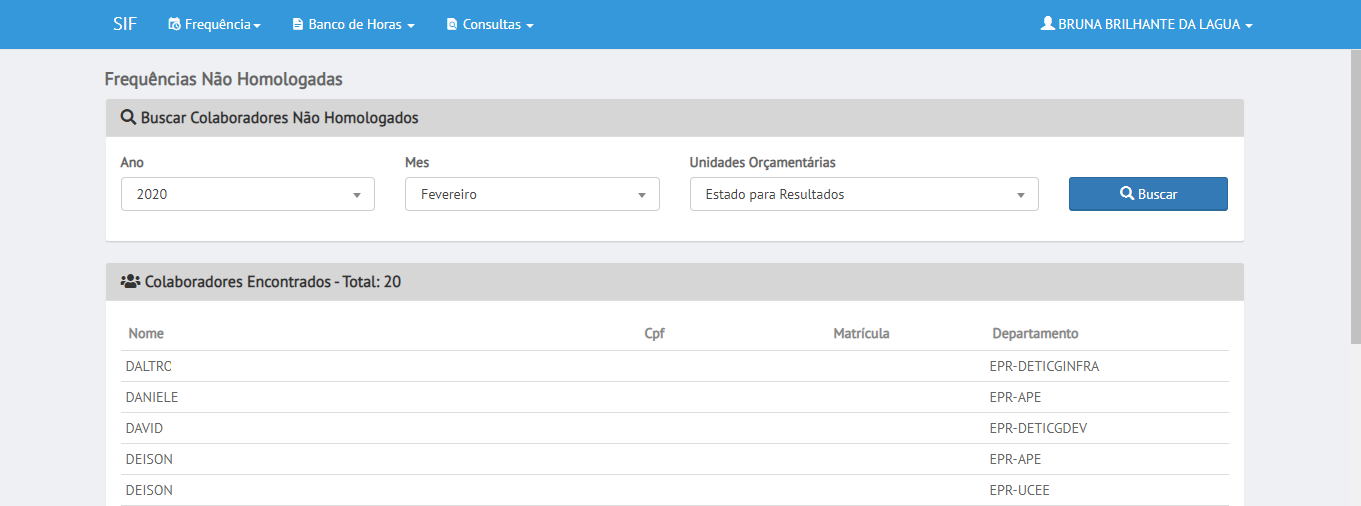Screen dimensions: 1361x506
Task: Click the calendar icon beside Frequência
Action: click(175, 24)
